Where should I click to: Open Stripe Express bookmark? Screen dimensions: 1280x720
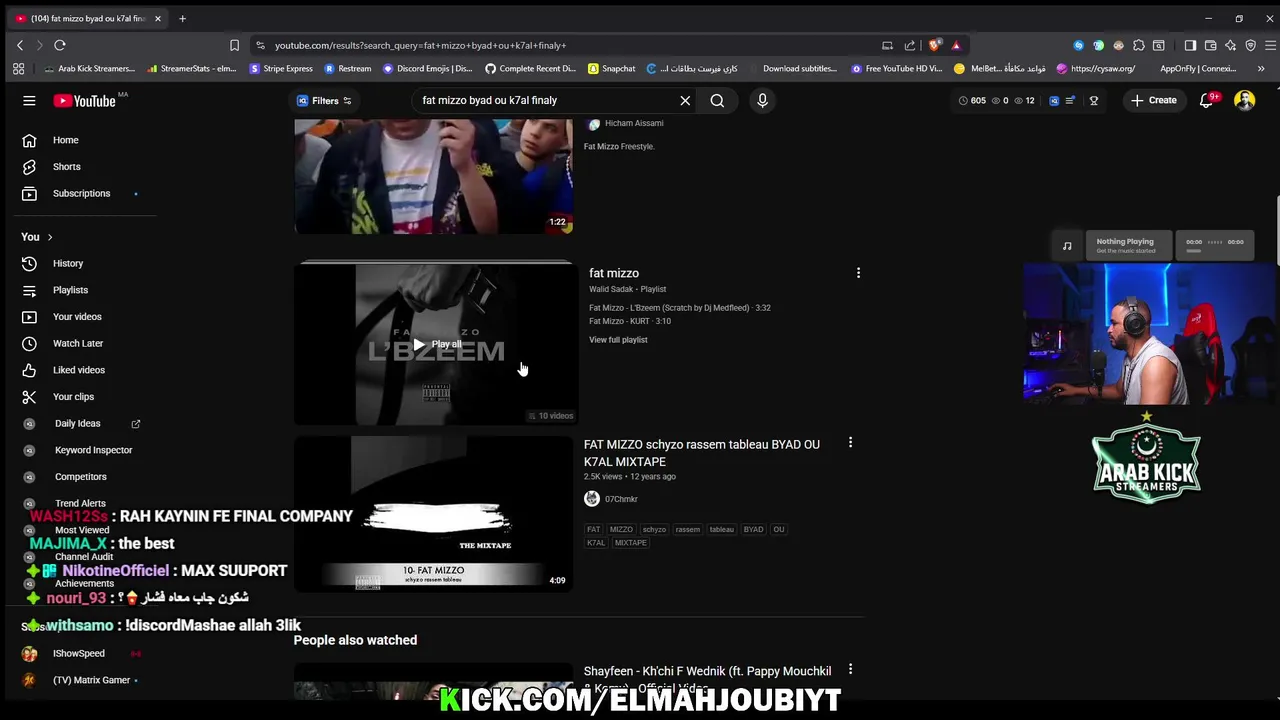(281, 69)
